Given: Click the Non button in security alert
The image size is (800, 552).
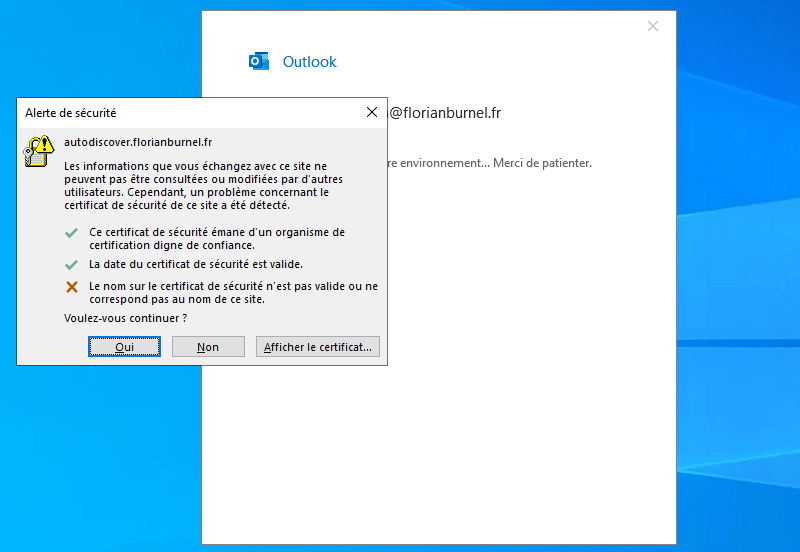Looking at the screenshot, I should tap(208, 347).
